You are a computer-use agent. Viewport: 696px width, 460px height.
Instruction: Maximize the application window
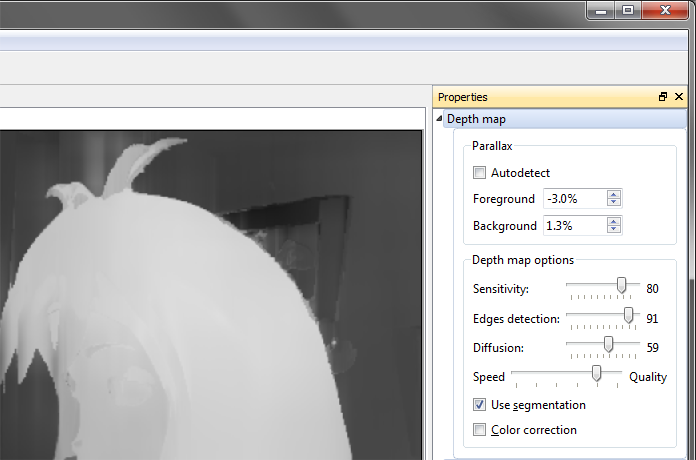[628, 11]
